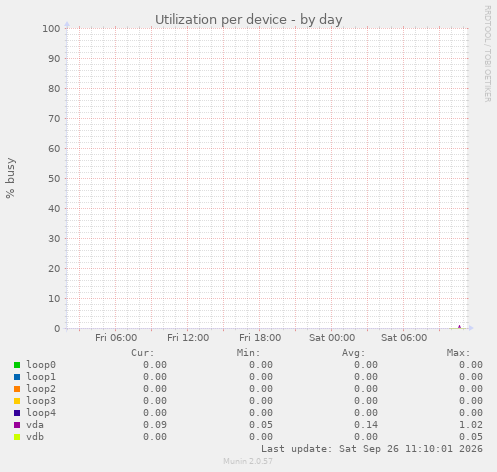This screenshot has width=497, height=472.
Task: Click the purple vda spike on the graph
Action: click(459, 327)
